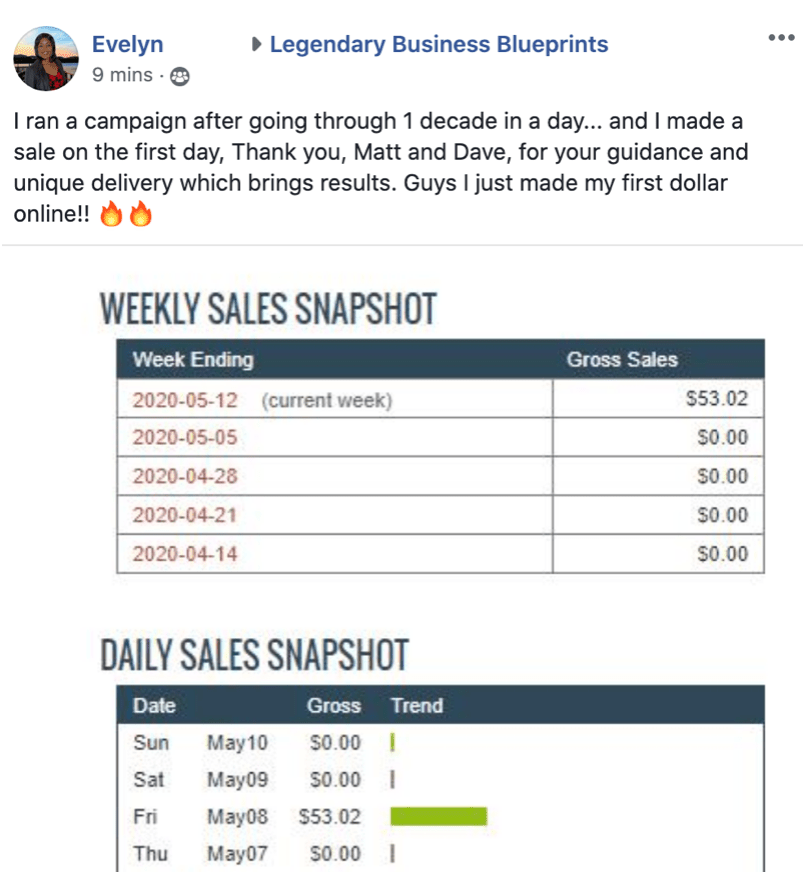Click the first fire emoji
The height and width of the screenshot is (876, 810).
[111, 213]
